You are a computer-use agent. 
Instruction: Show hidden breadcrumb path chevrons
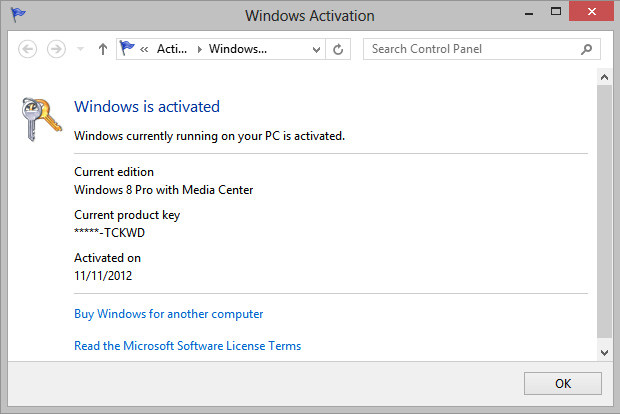[x=144, y=49]
